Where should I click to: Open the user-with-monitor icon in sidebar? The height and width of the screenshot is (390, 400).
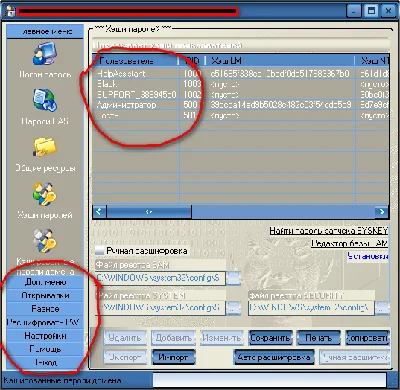point(45,53)
